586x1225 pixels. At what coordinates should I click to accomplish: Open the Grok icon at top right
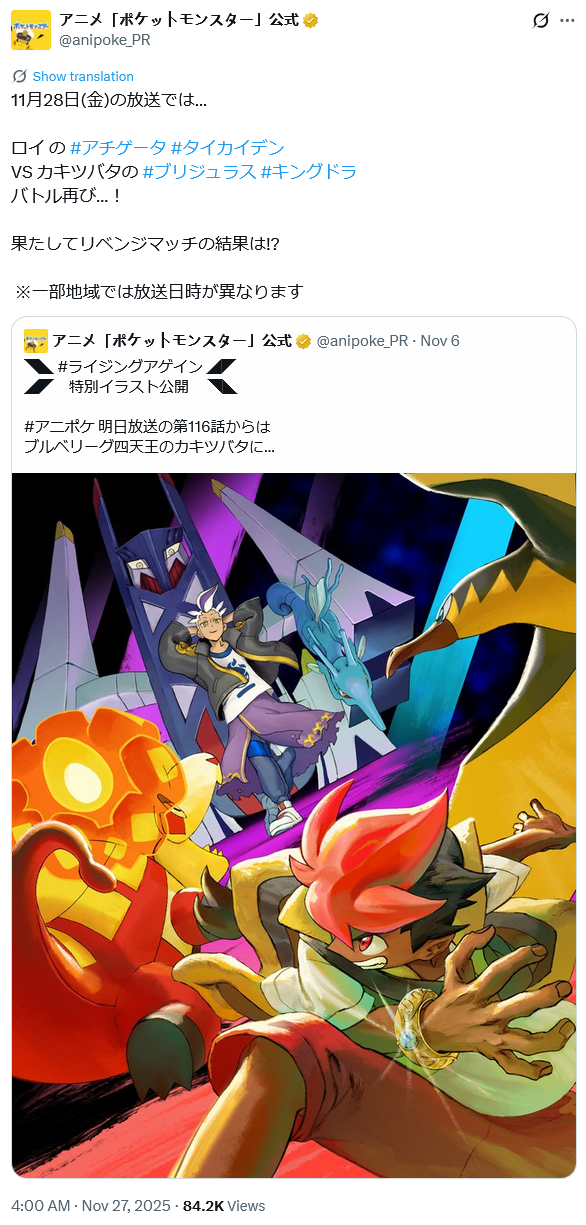point(541,20)
